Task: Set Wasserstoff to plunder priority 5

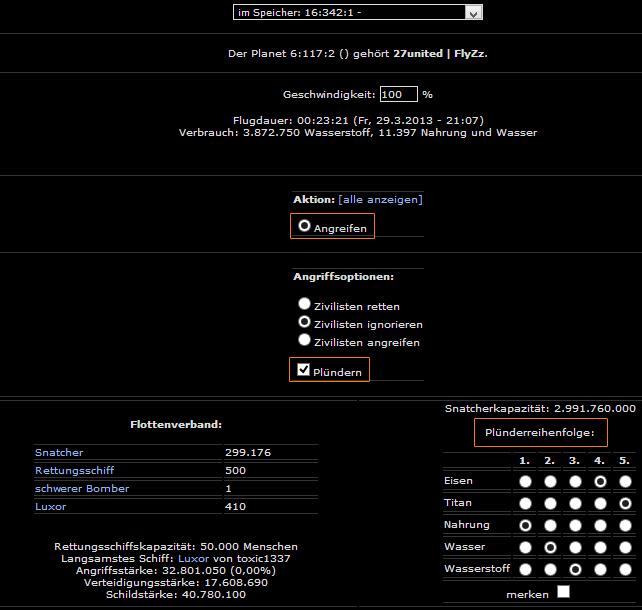Action: click(624, 569)
